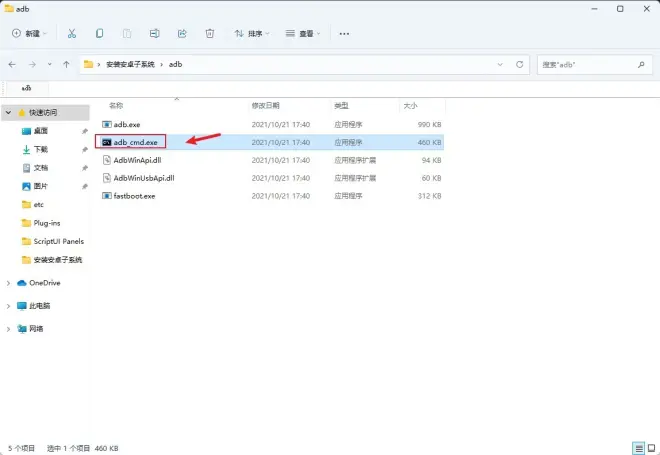The image size is (660, 455).
Task: Select the AdbWinUsbApi.dll file
Action: pos(270,178)
